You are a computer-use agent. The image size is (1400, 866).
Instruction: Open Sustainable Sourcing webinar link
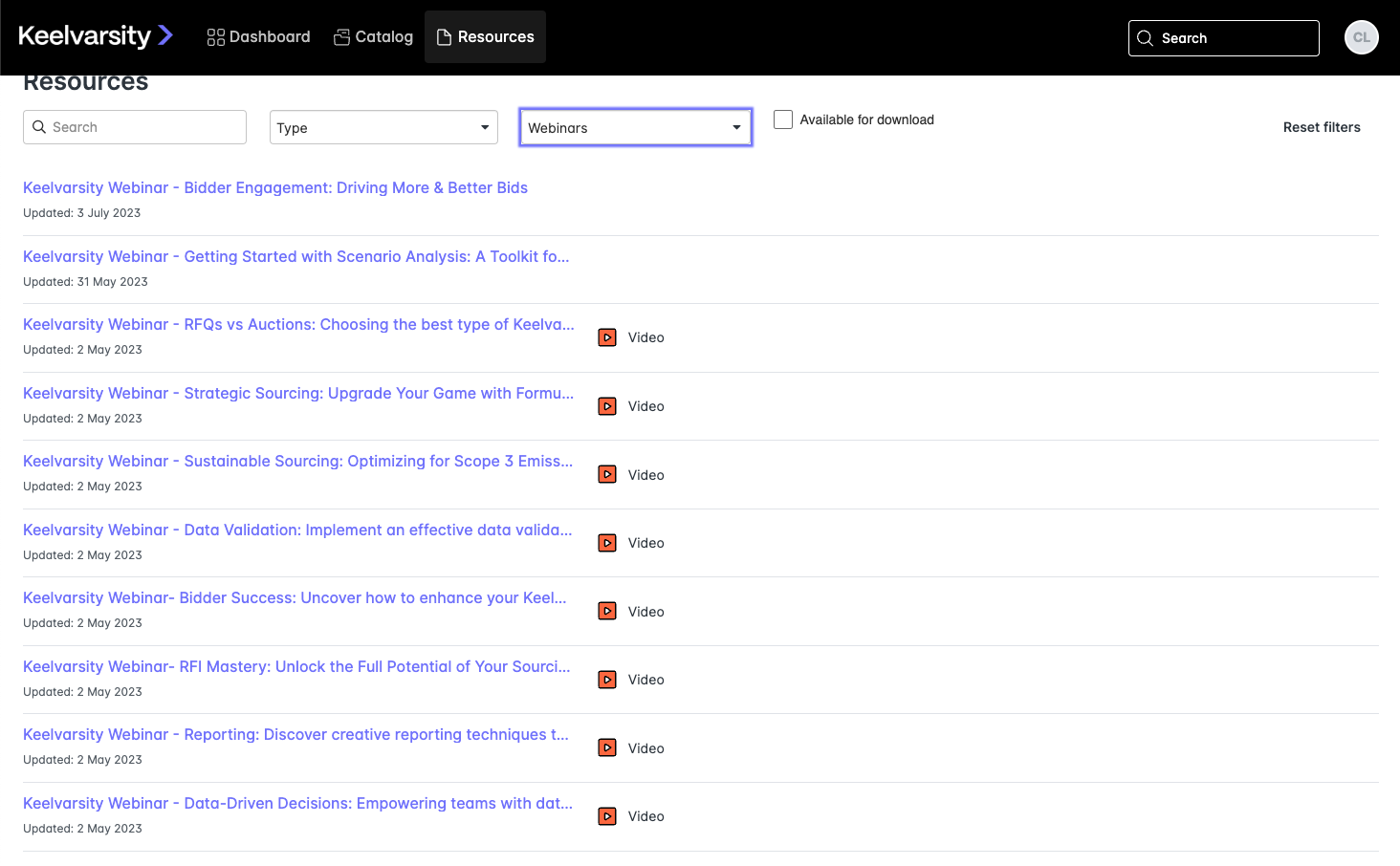tap(298, 462)
